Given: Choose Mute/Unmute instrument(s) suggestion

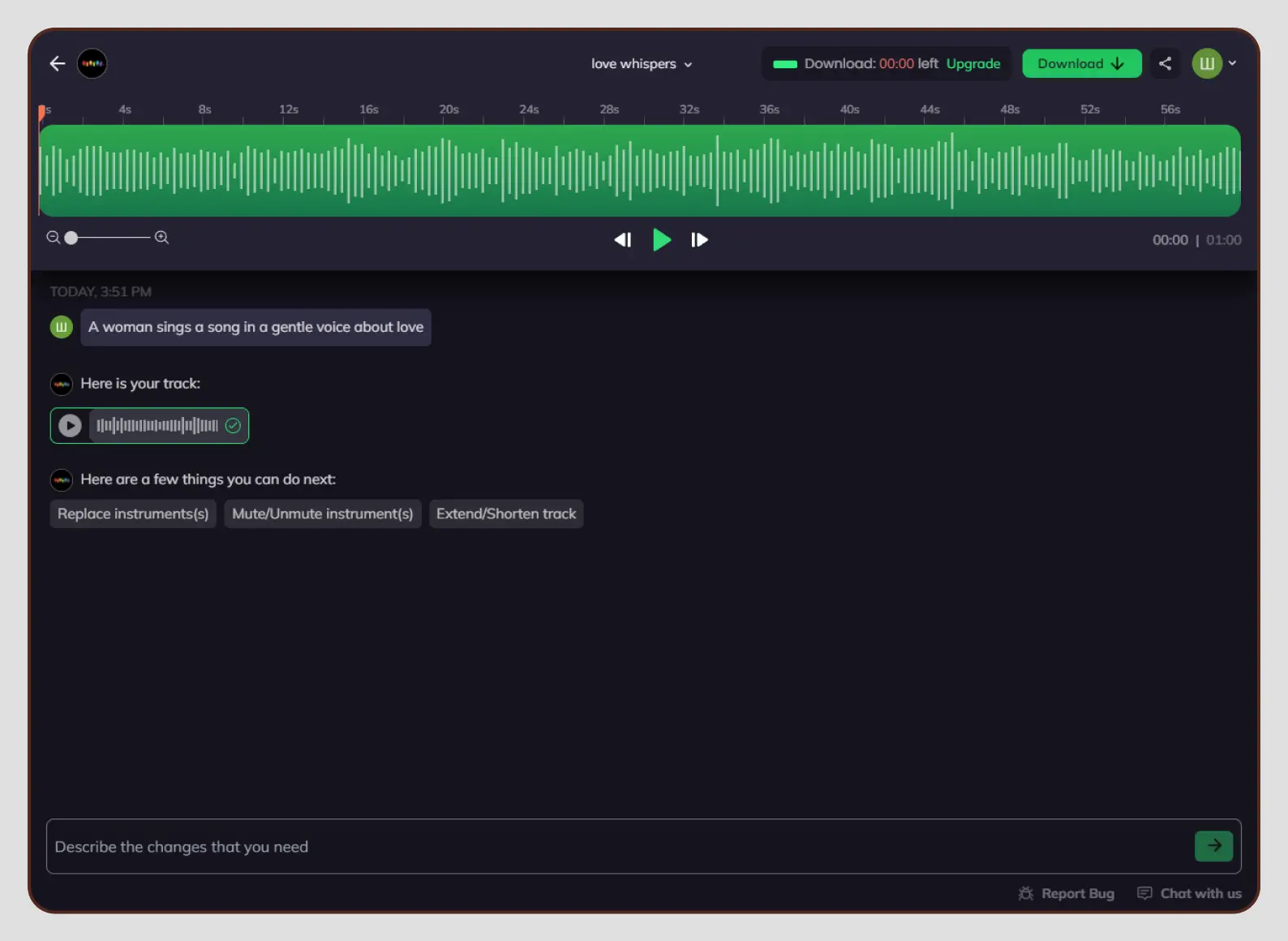Looking at the screenshot, I should (323, 513).
